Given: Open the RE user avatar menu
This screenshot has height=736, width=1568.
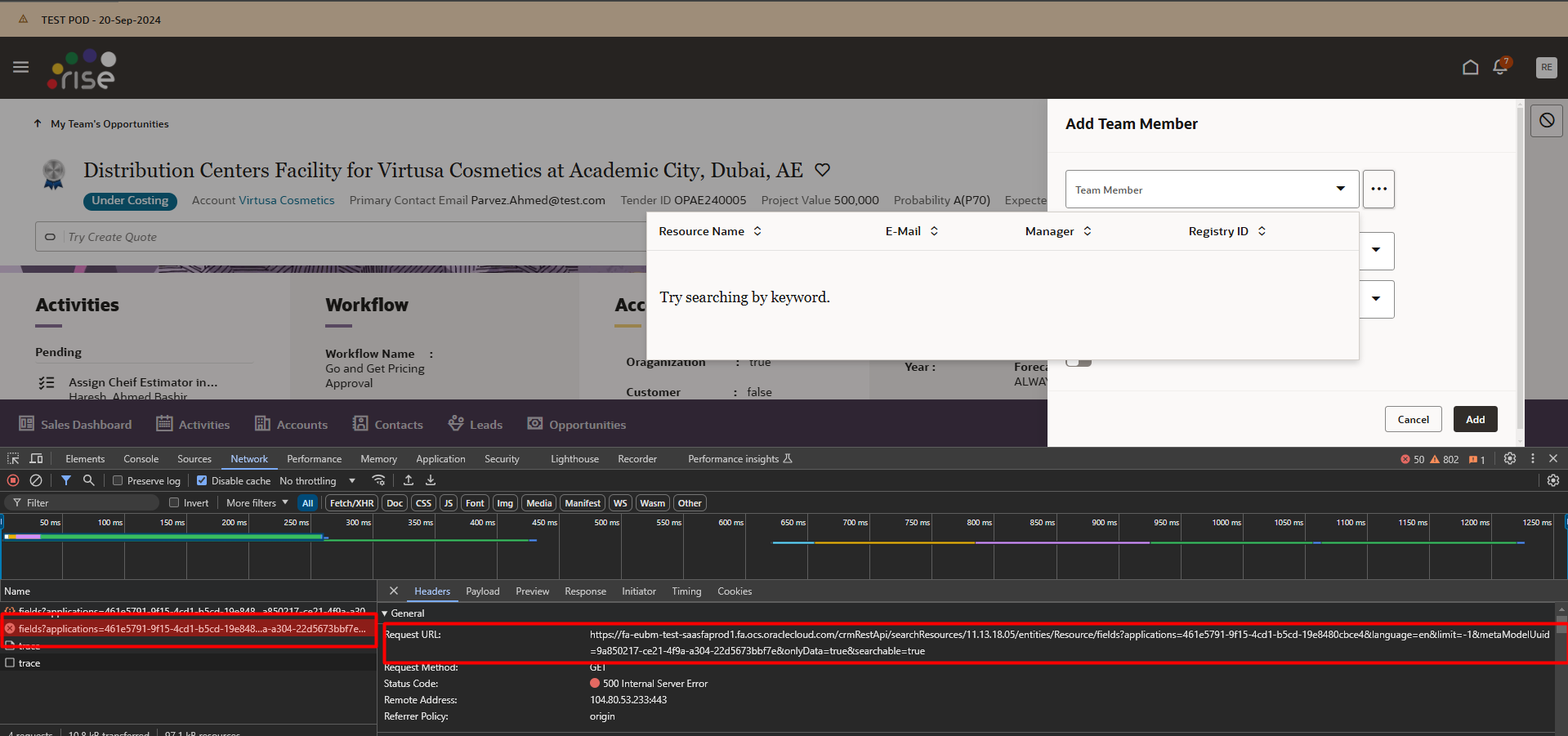Looking at the screenshot, I should 1546,68.
